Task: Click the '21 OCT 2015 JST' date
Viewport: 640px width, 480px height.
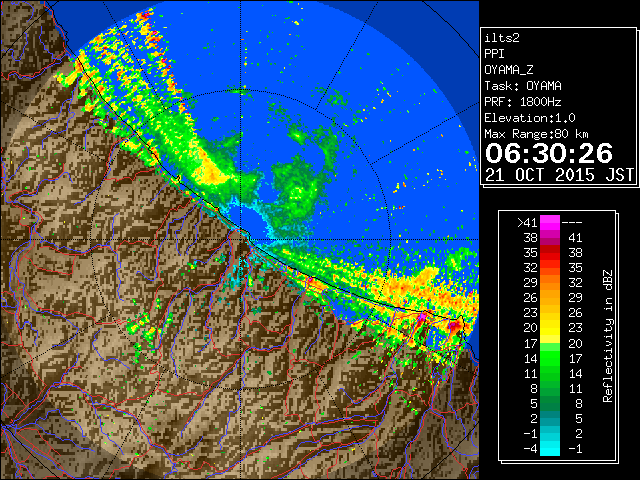Action: 560,175
